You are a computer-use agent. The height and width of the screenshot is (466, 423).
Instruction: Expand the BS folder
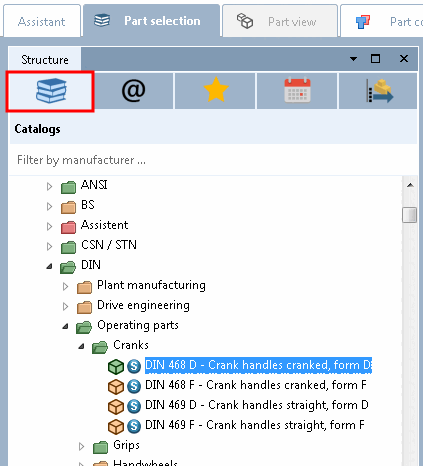tap(49, 206)
